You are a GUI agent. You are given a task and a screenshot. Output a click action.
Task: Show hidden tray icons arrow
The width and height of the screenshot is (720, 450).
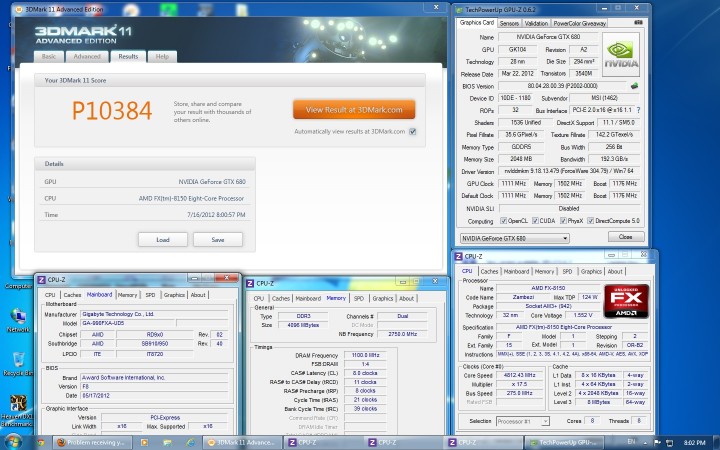point(645,443)
